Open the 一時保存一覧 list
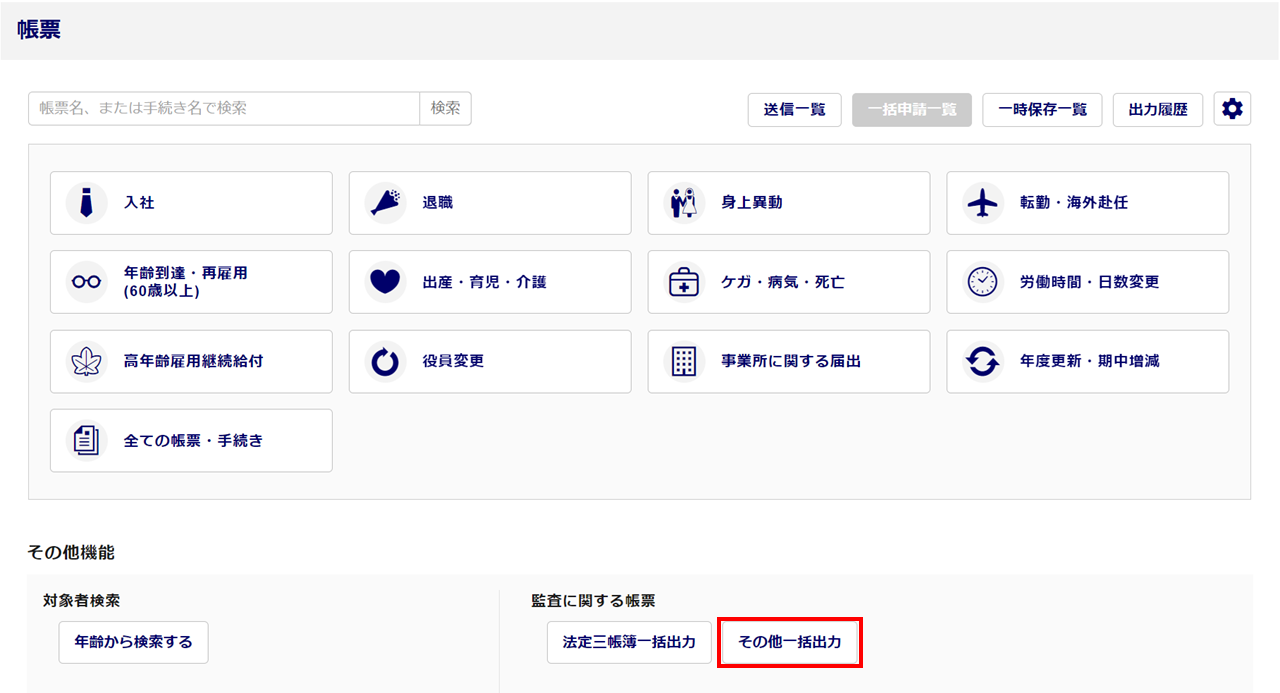The image size is (1280, 693). 1042,110
